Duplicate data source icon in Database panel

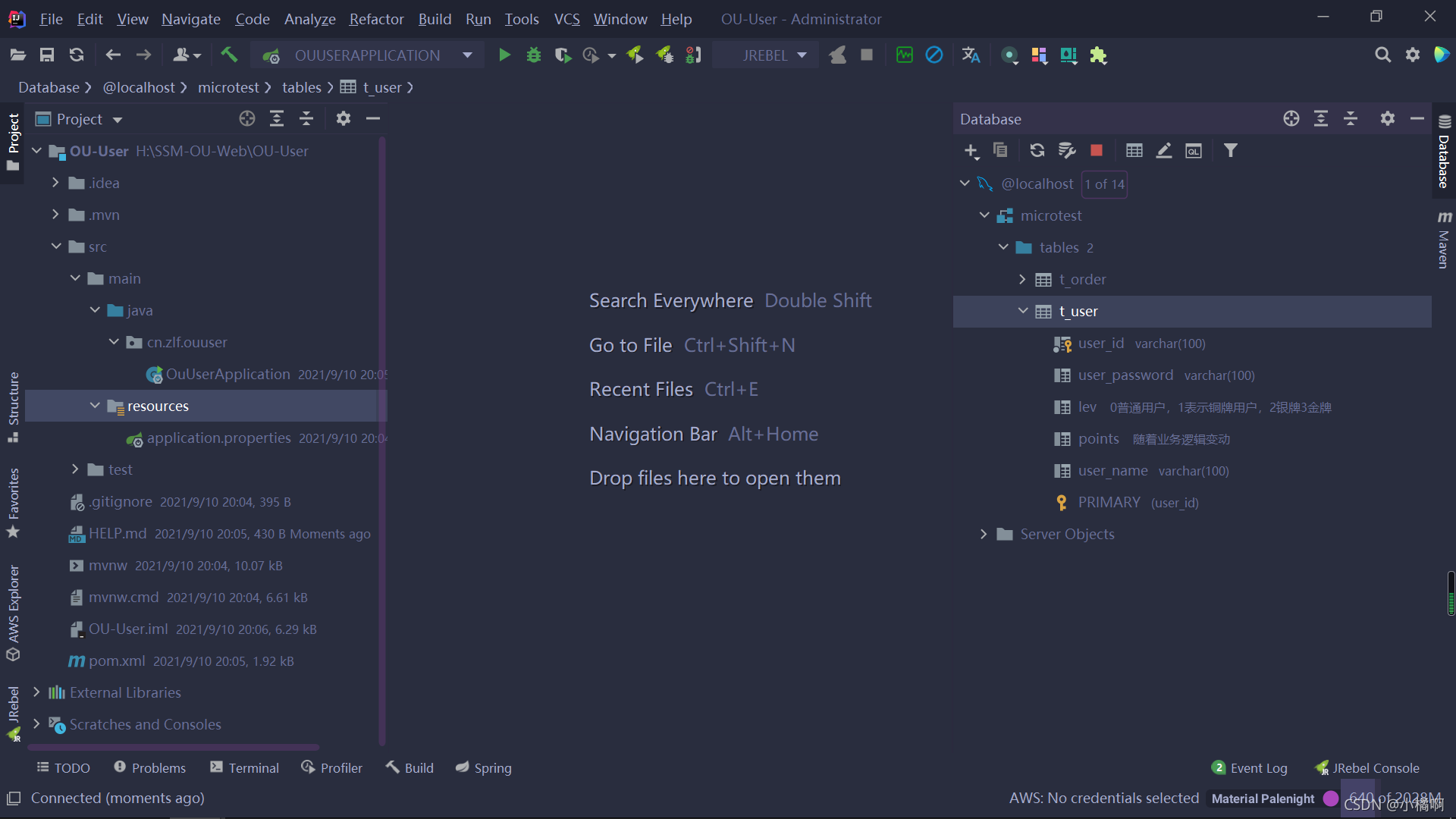(x=1000, y=150)
